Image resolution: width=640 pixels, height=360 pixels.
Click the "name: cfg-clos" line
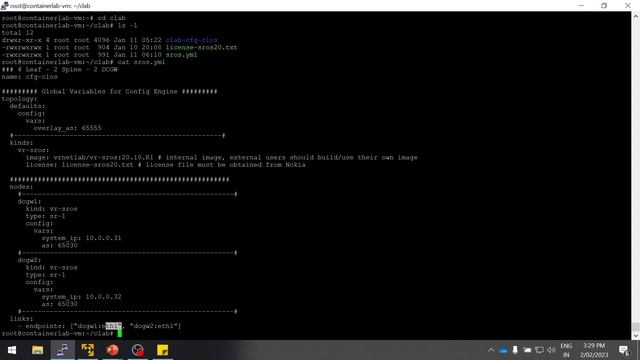[x=29, y=77]
